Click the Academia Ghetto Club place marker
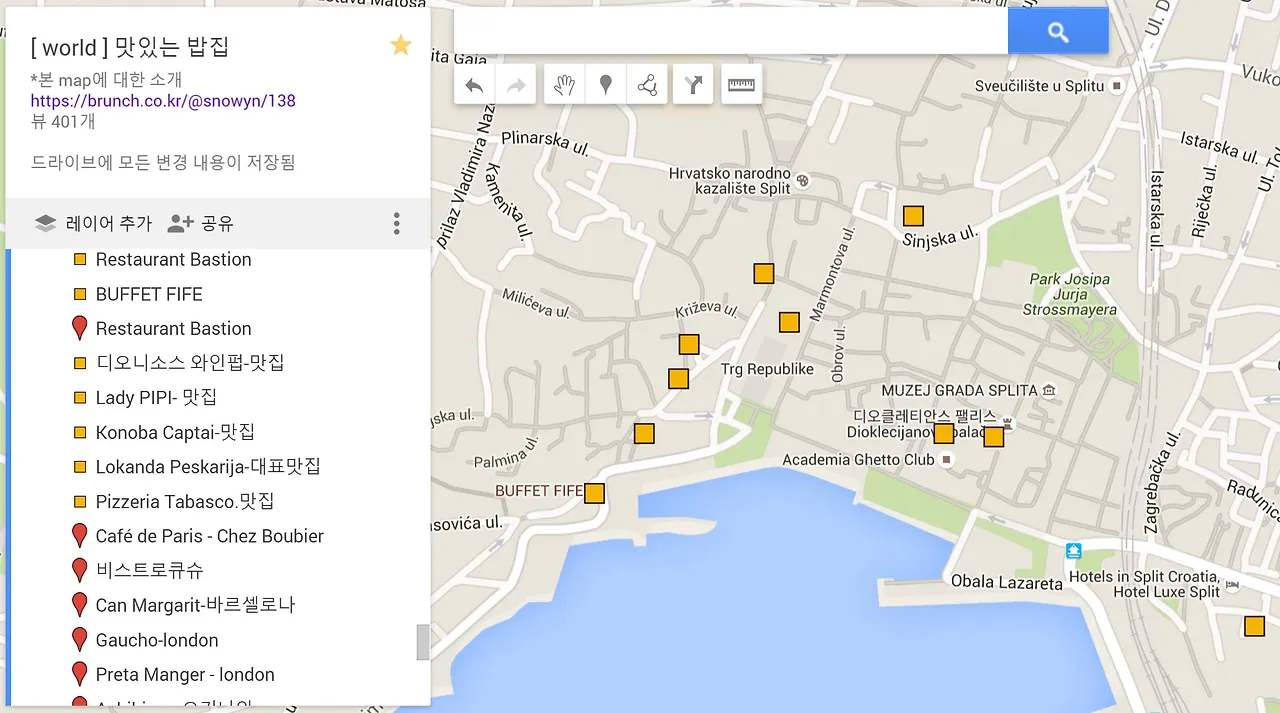1280x713 pixels. tap(947, 460)
